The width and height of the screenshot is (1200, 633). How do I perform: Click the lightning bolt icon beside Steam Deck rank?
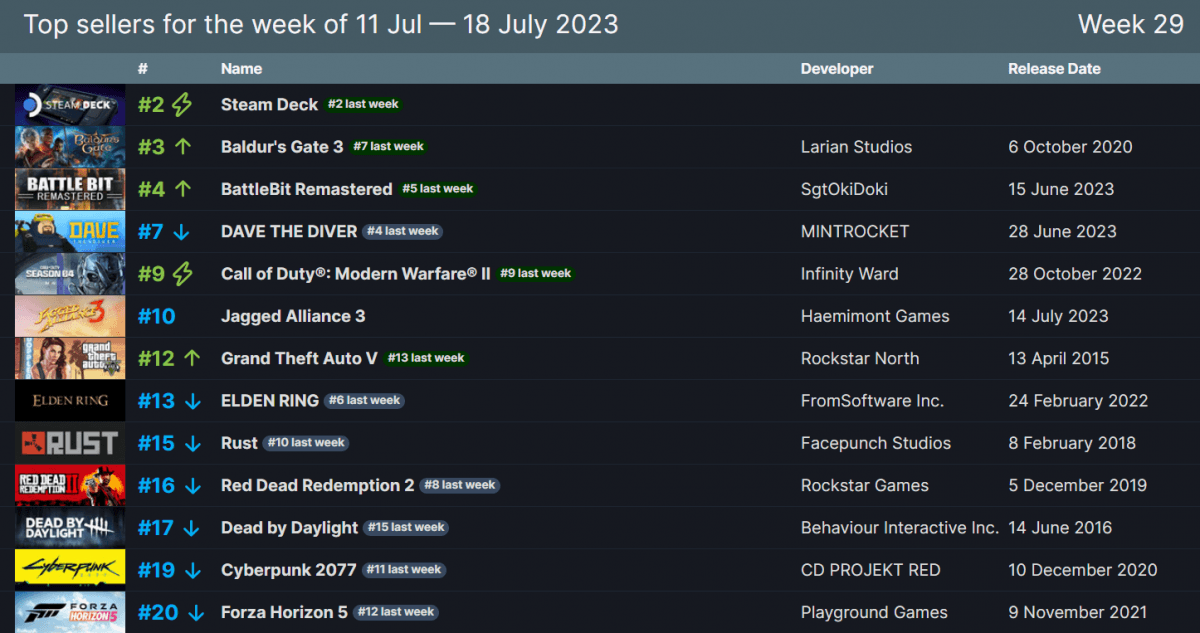click(x=182, y=104)
